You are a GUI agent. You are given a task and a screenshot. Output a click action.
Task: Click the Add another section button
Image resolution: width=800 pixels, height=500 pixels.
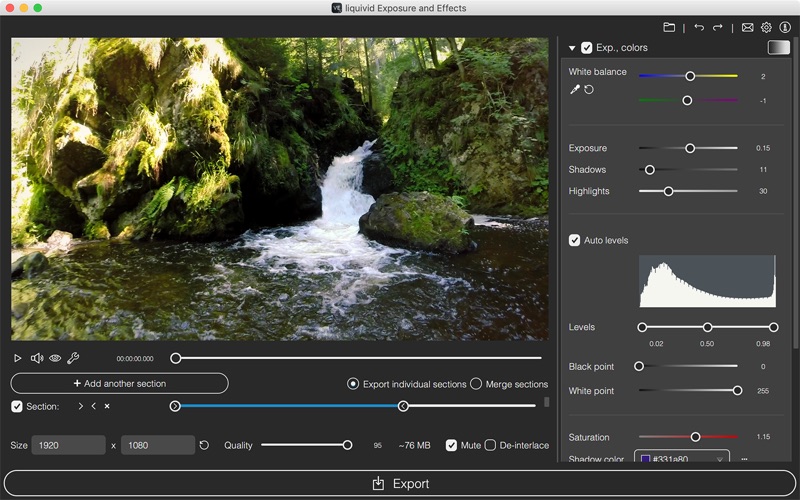(x=120, y=384)
